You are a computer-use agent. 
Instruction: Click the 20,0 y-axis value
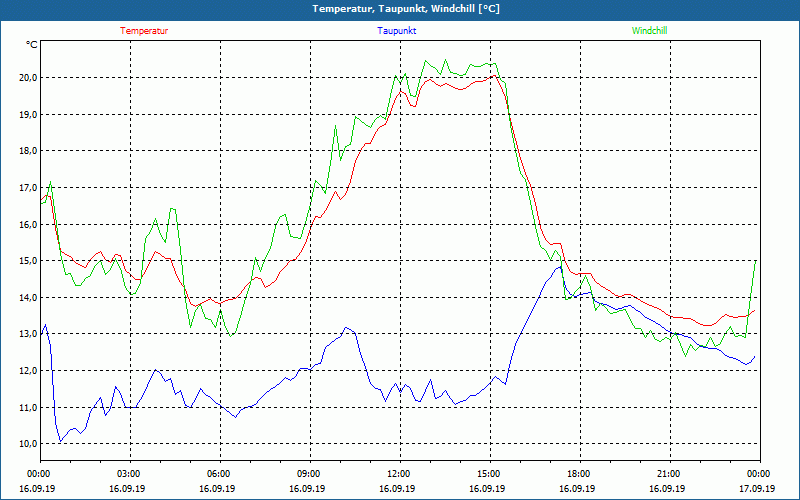(x=29, y=78)
